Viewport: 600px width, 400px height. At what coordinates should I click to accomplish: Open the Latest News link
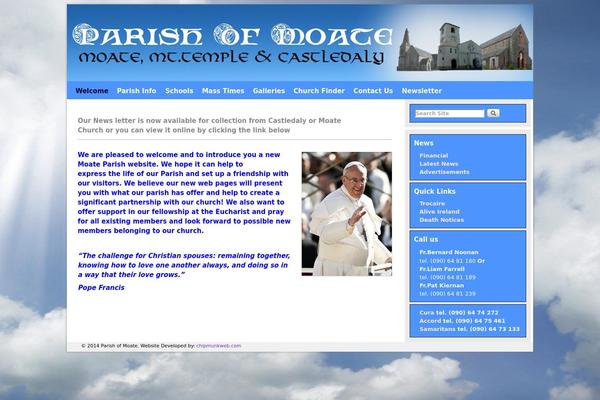439,164
